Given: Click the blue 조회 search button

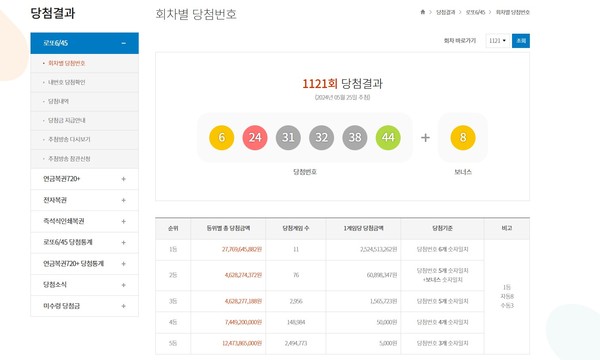Looking at the screenshot, I should point(521,41).
